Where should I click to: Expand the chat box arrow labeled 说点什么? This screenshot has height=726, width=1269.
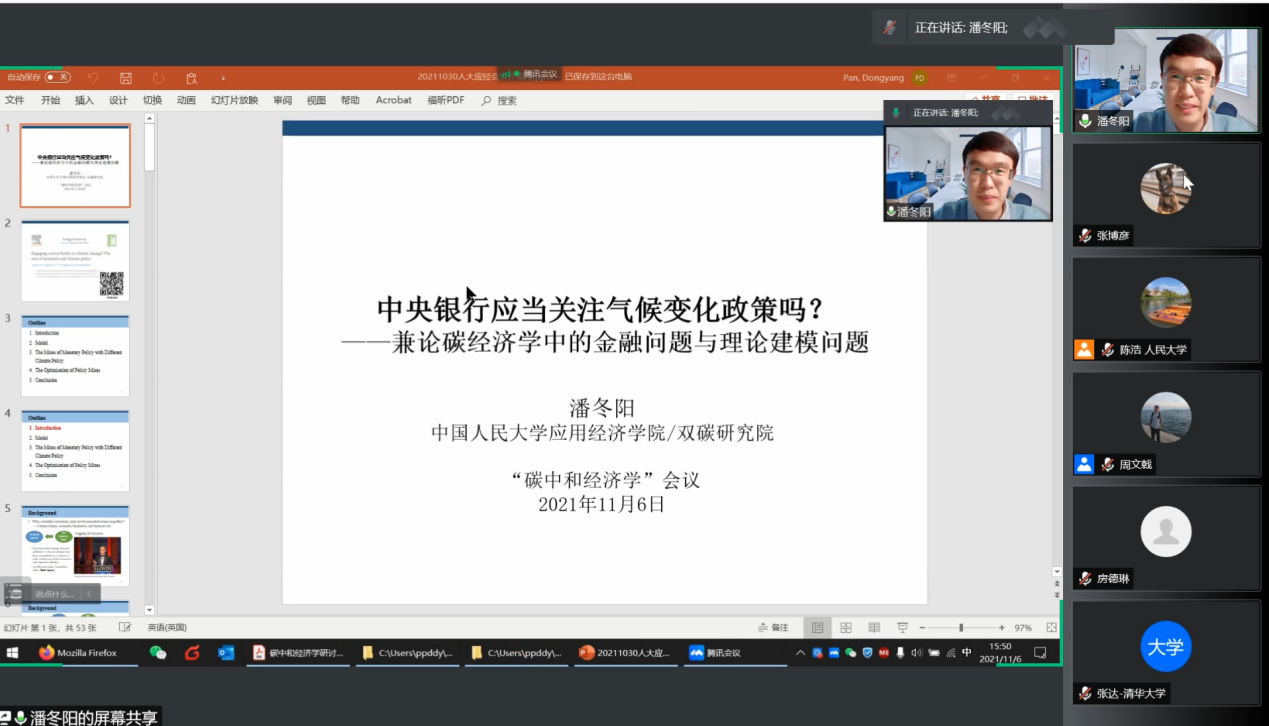tap(87, 594)
